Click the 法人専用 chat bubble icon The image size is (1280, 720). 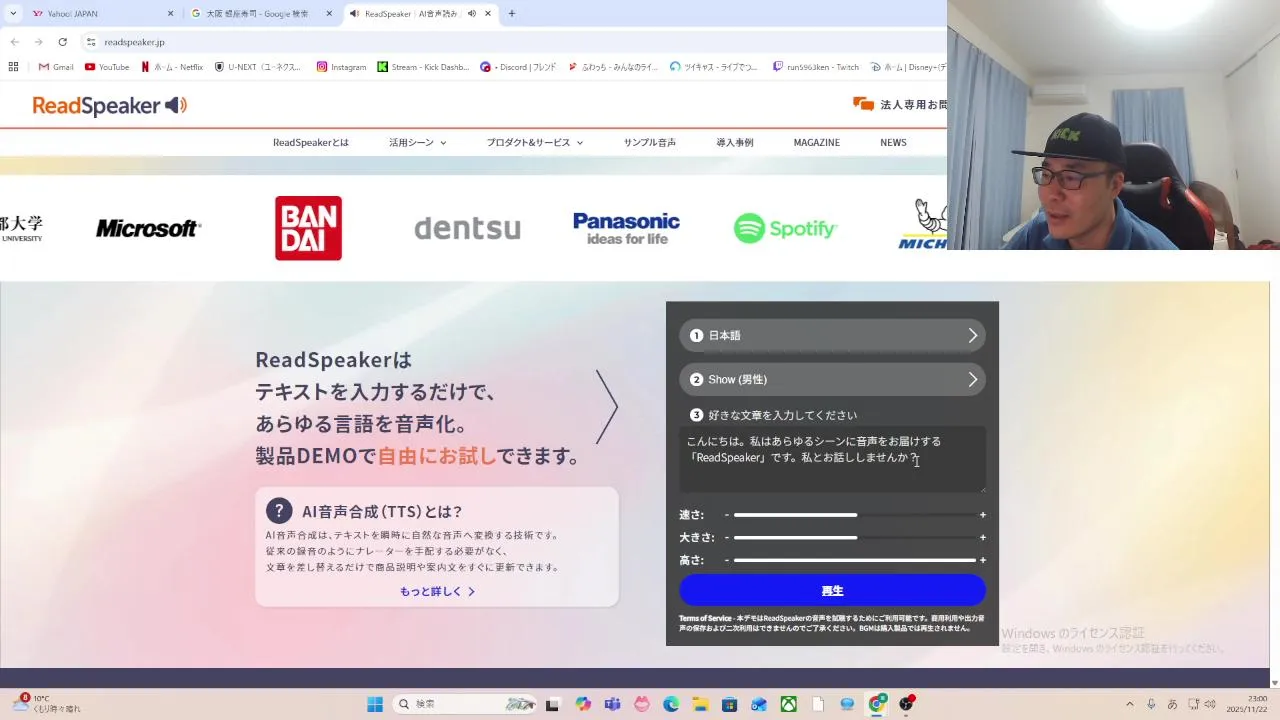863,104
